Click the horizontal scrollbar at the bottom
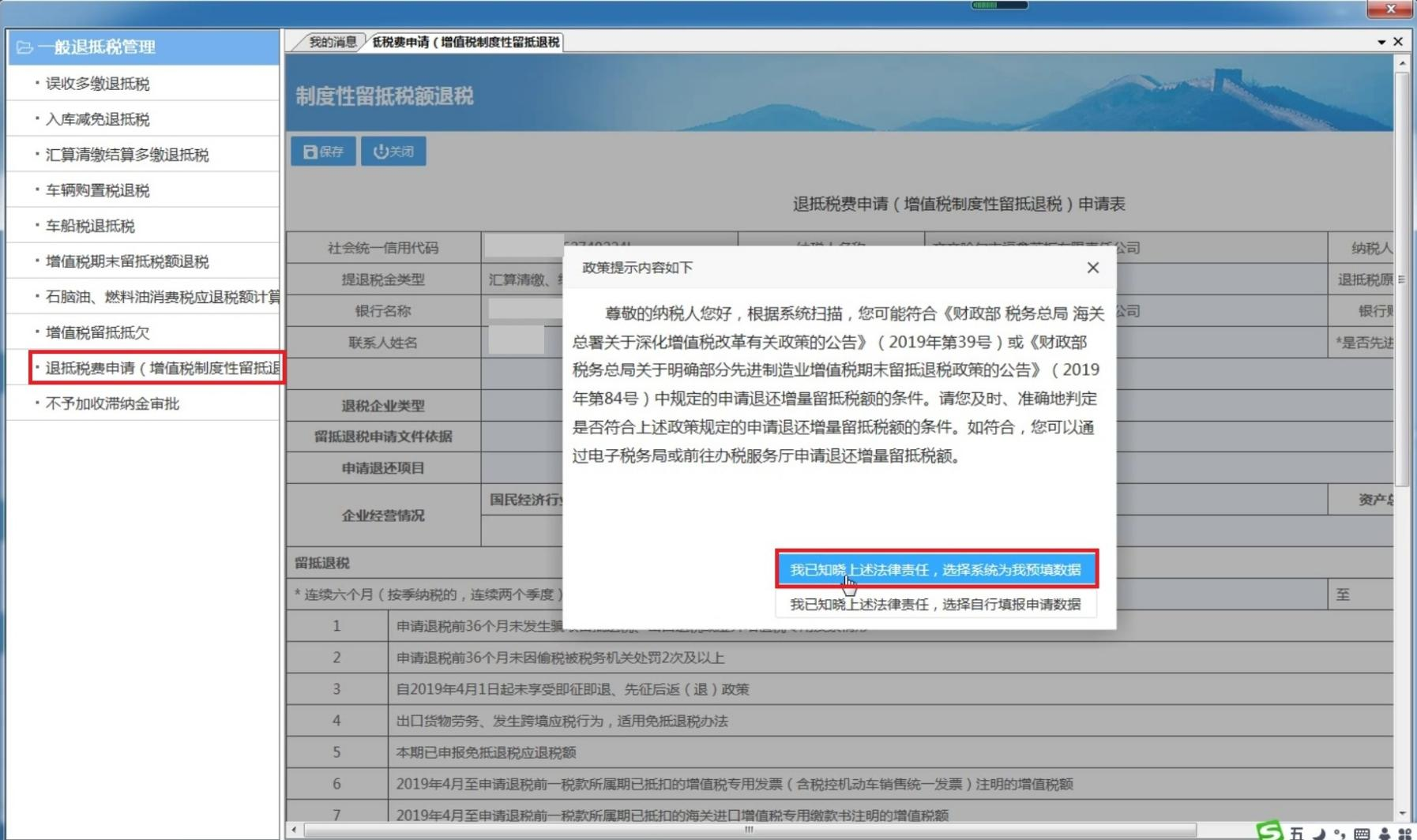The width and height of the screenshot is (1417, 840). (x=749, y=830)
